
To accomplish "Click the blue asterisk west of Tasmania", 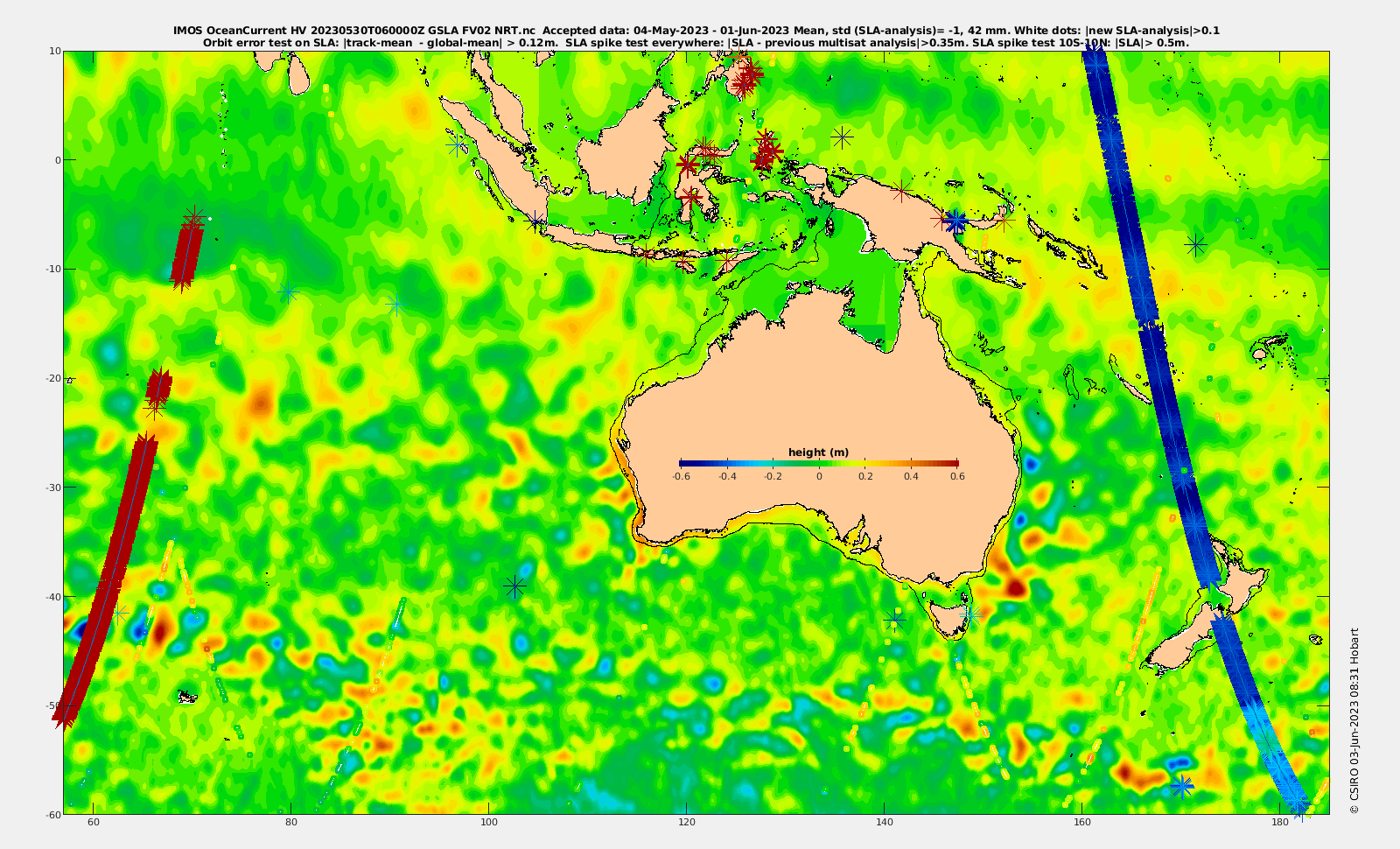I will pos(894,620).
